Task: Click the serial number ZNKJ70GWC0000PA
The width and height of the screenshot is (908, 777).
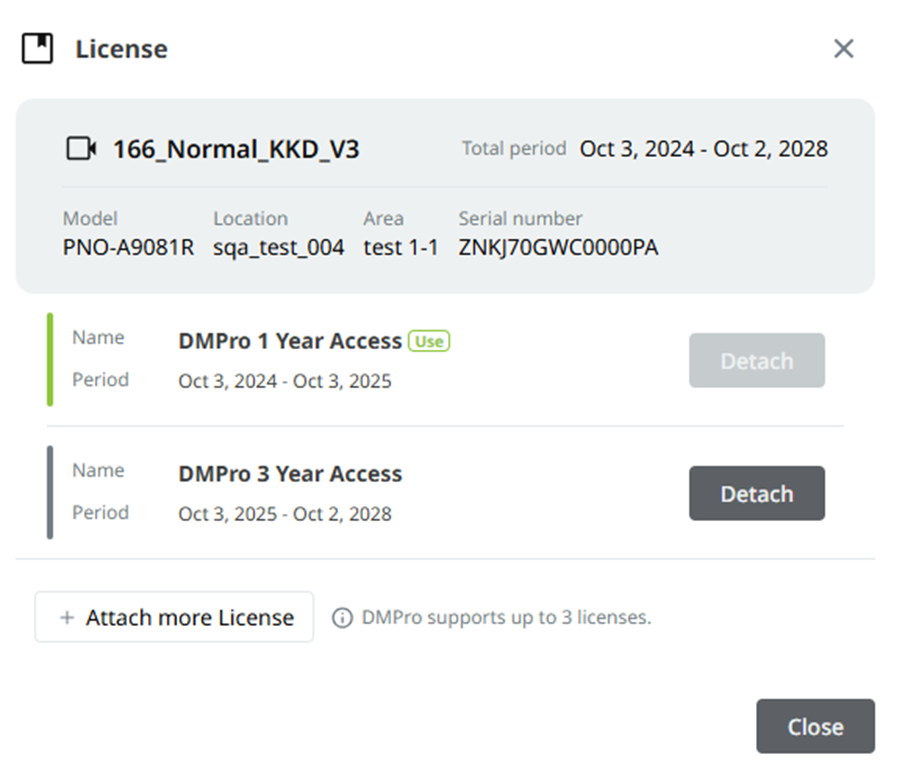Action: coord(558,248)
